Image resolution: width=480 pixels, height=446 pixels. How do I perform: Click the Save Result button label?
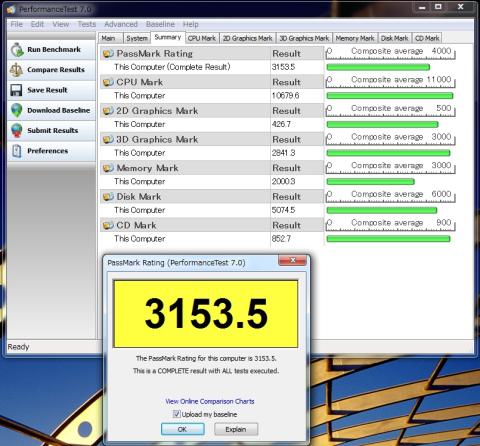click(x=47, y=90)
